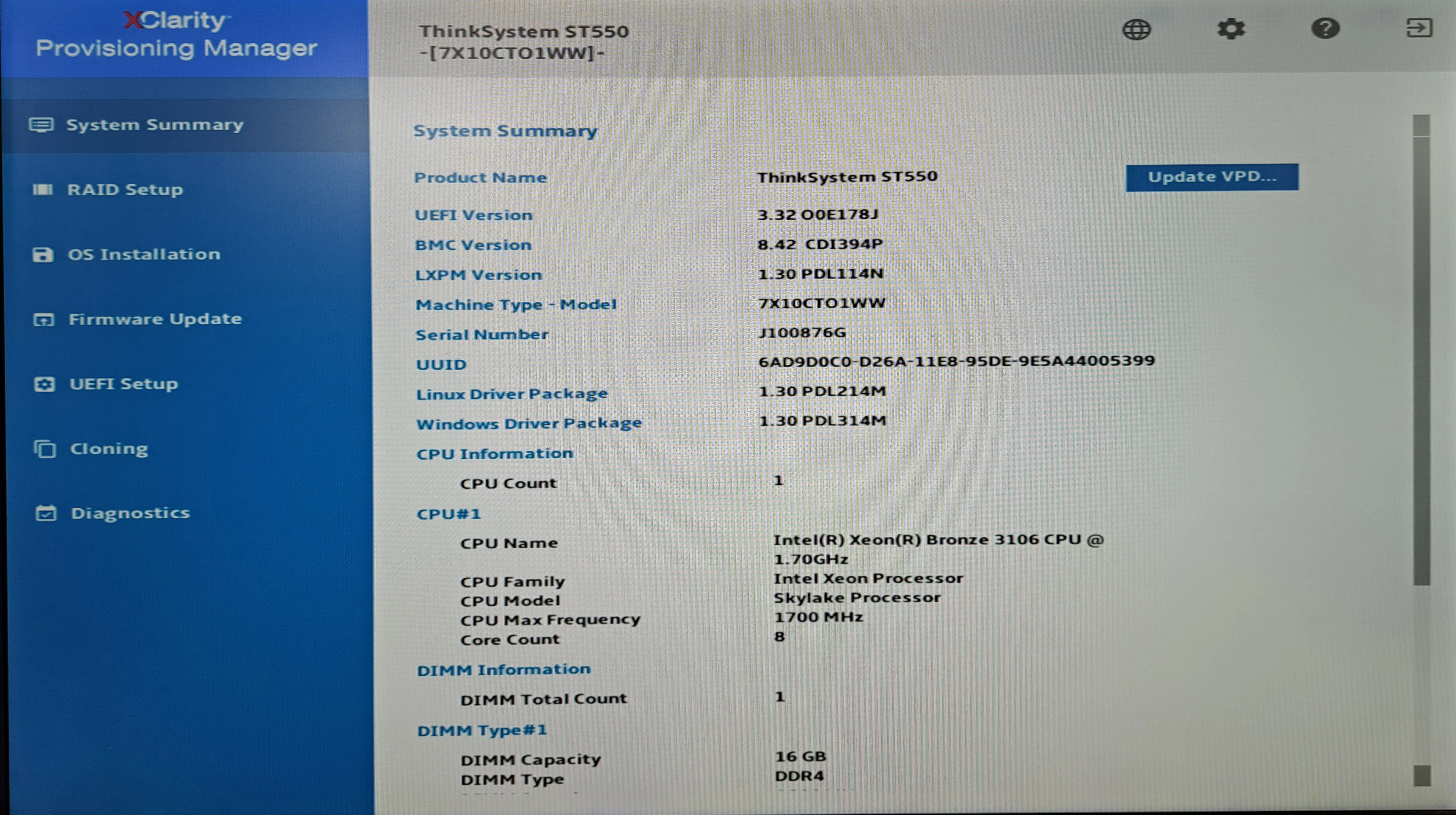Click the Intel Xeon Processor family value
Image resolution: width=1456 pixels, height=815 pixels.
868,579
